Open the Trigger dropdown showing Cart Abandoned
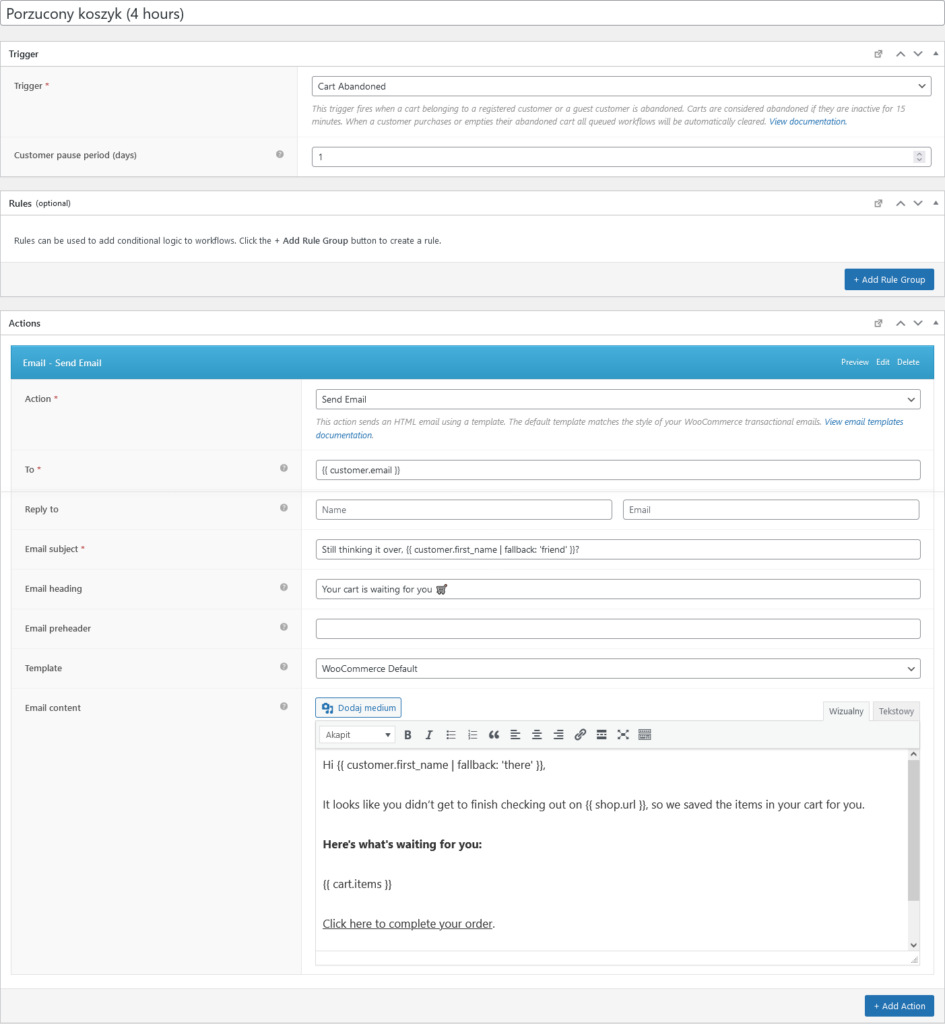945x1024 pixels. pos(621,86)
